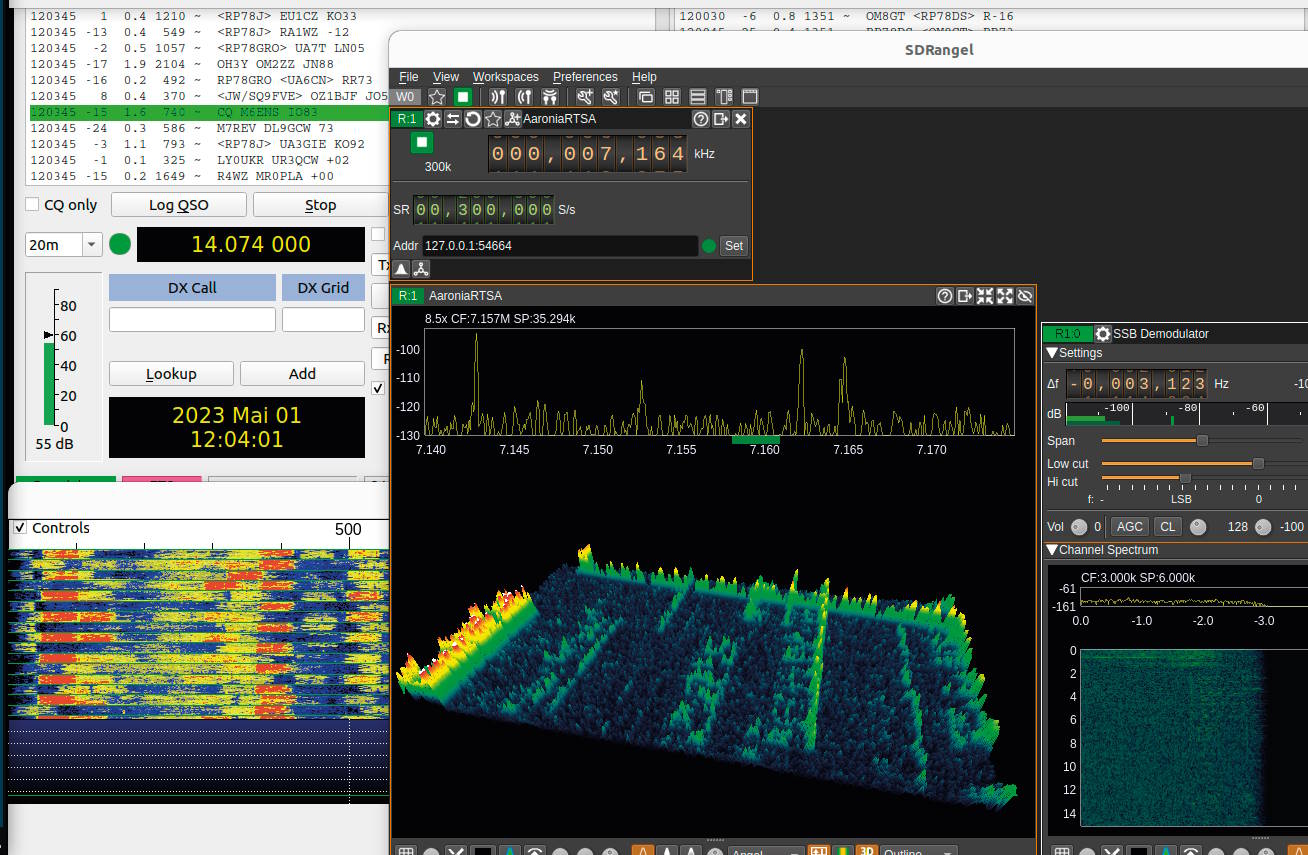Collapse the Settings section in SSB Demodulator

pyautogui.click(x=1052, y=353)
